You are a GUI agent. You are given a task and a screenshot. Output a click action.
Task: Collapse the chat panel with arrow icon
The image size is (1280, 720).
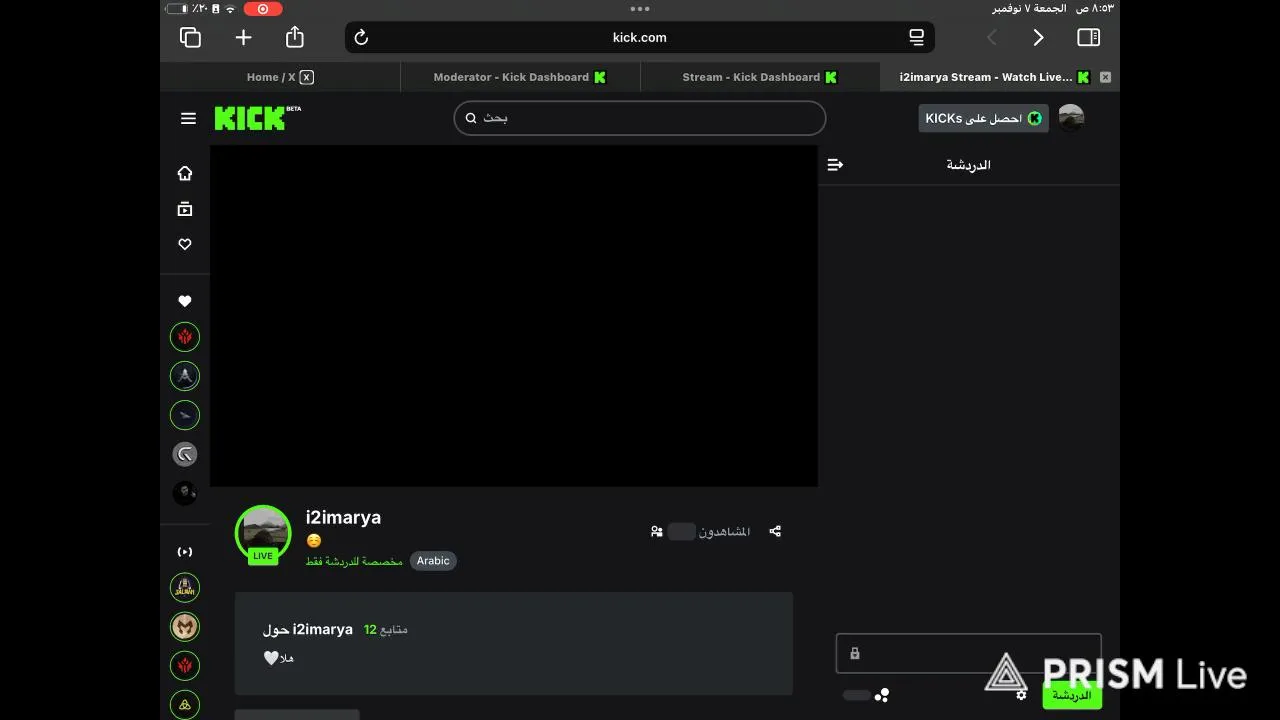coord(835,165)
